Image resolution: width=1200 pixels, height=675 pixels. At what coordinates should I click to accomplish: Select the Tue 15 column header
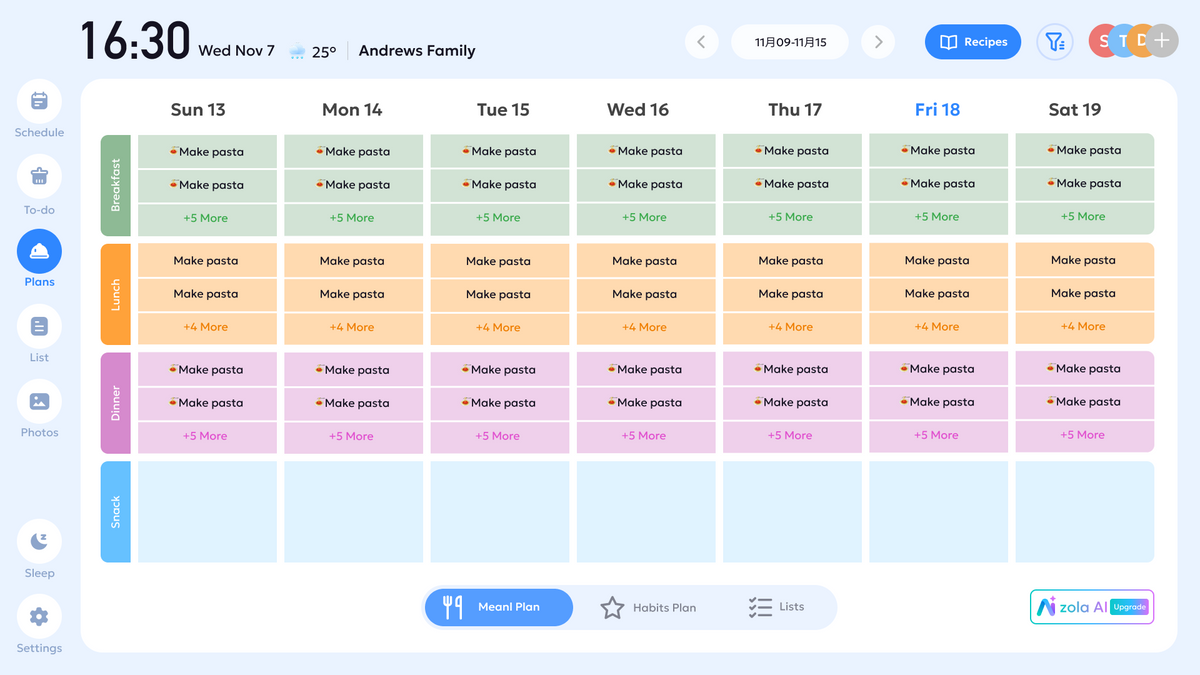tap(503, 110)
